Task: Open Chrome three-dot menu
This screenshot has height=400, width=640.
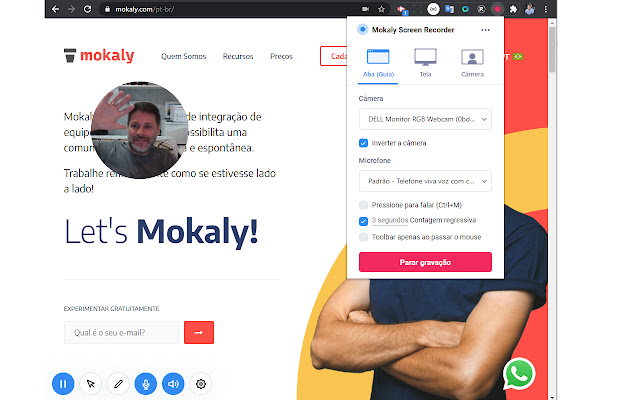Action: [546, 9]
